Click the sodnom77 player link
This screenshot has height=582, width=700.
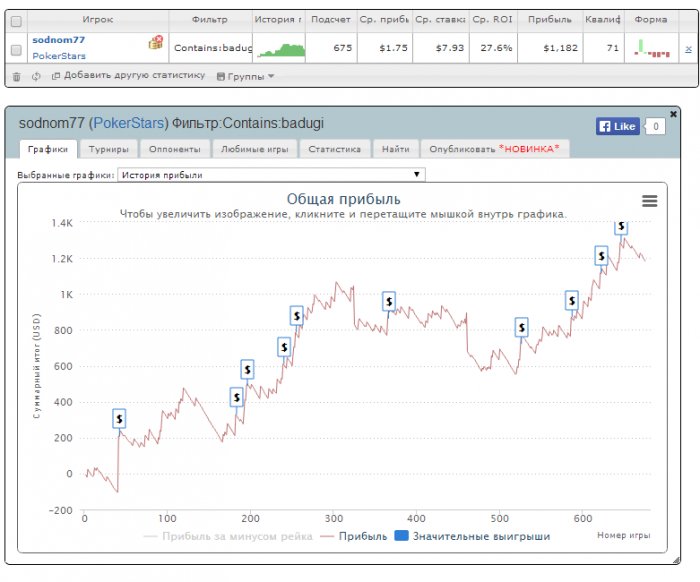click(x=58, y=40)
